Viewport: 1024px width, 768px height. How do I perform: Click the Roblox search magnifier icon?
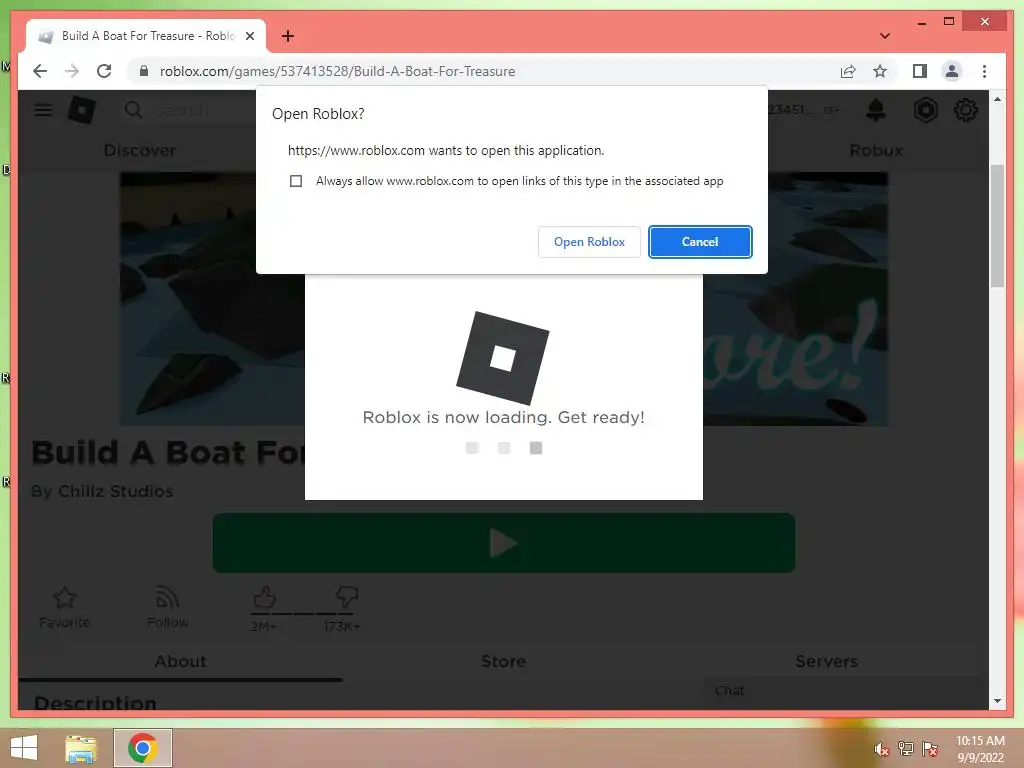[x=133, y=110]
